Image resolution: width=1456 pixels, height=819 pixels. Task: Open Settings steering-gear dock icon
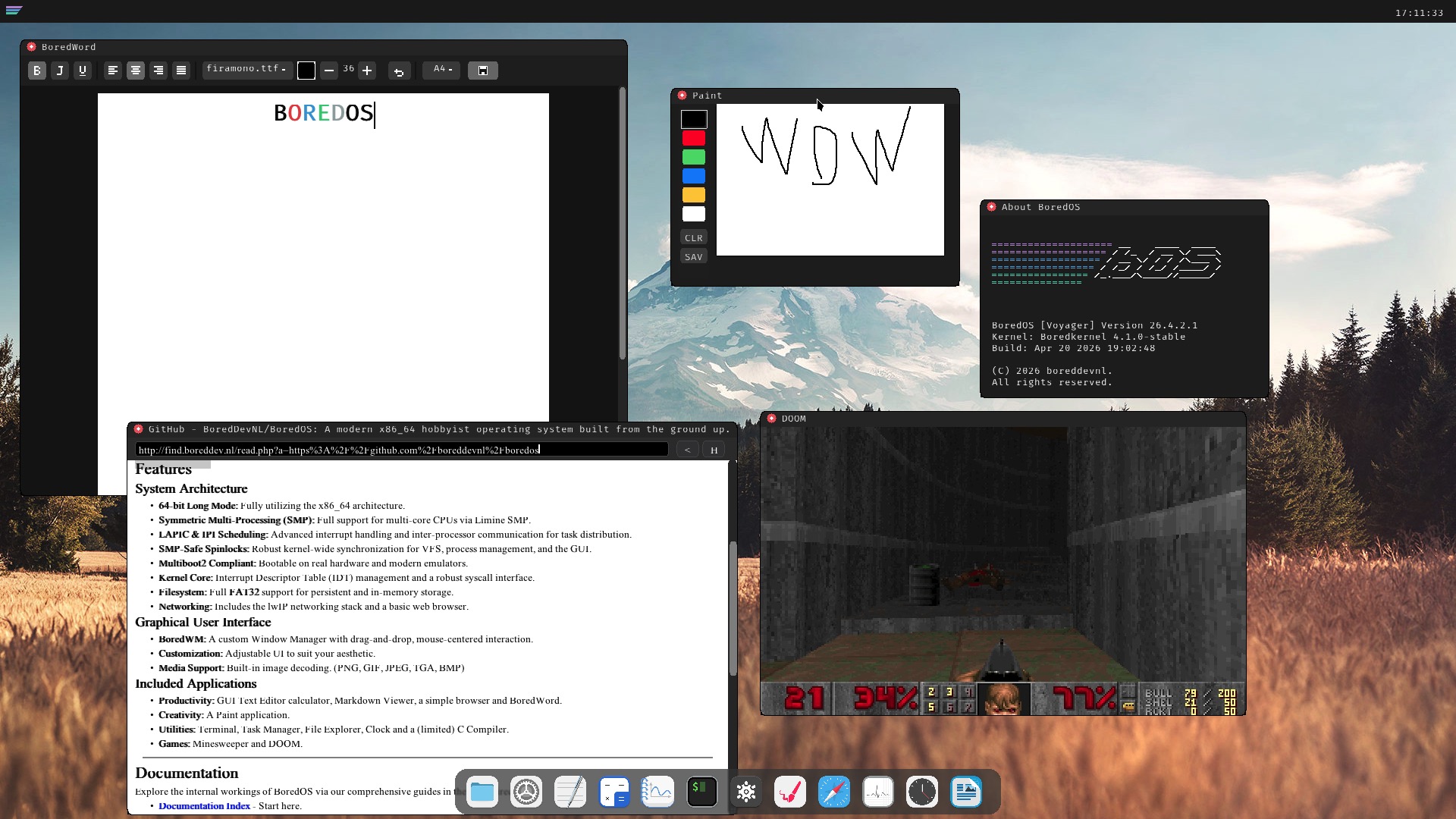(526, 792)
